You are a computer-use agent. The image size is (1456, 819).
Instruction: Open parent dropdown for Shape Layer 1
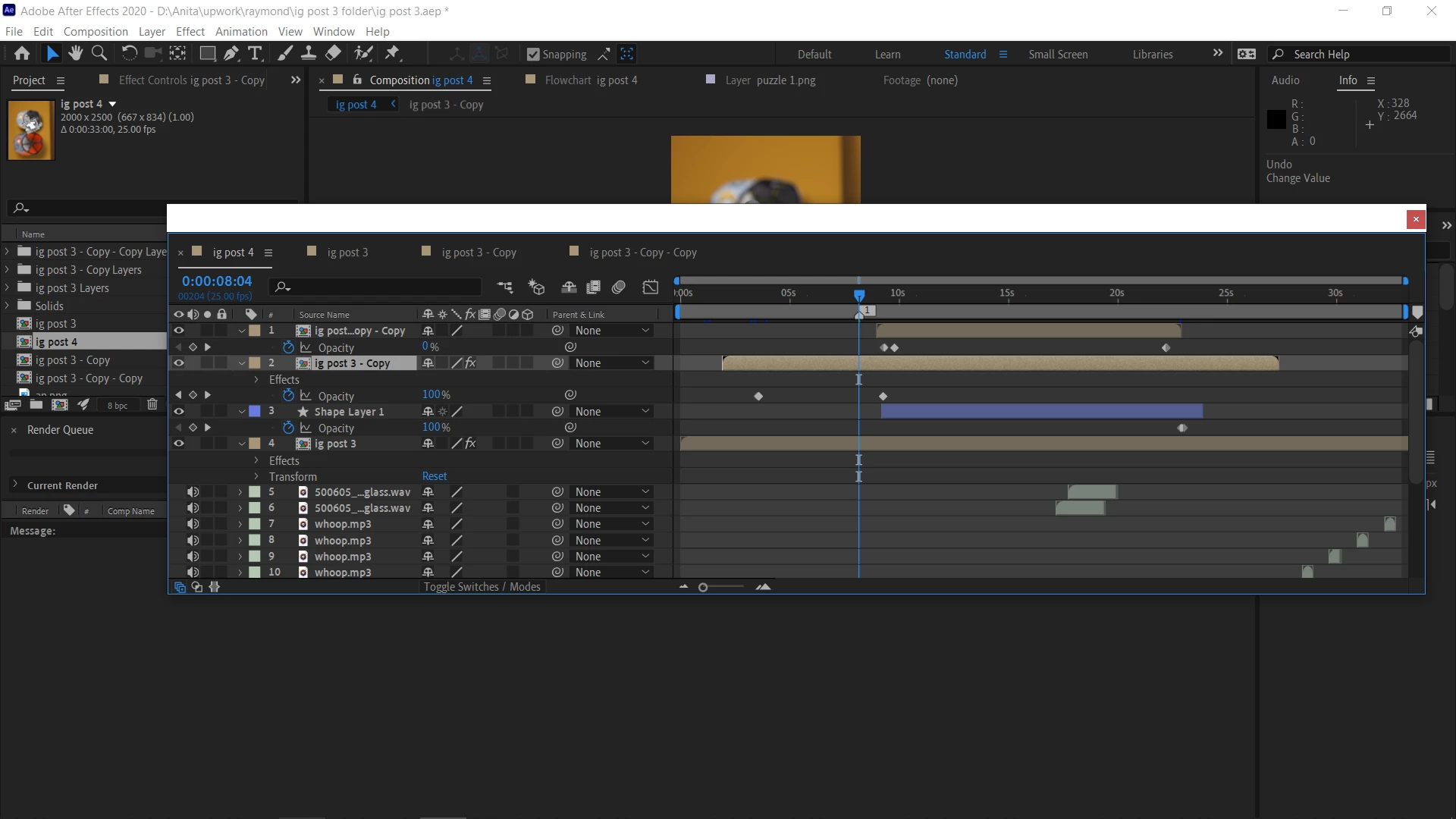pyautogui.click(x=611, y=412)
